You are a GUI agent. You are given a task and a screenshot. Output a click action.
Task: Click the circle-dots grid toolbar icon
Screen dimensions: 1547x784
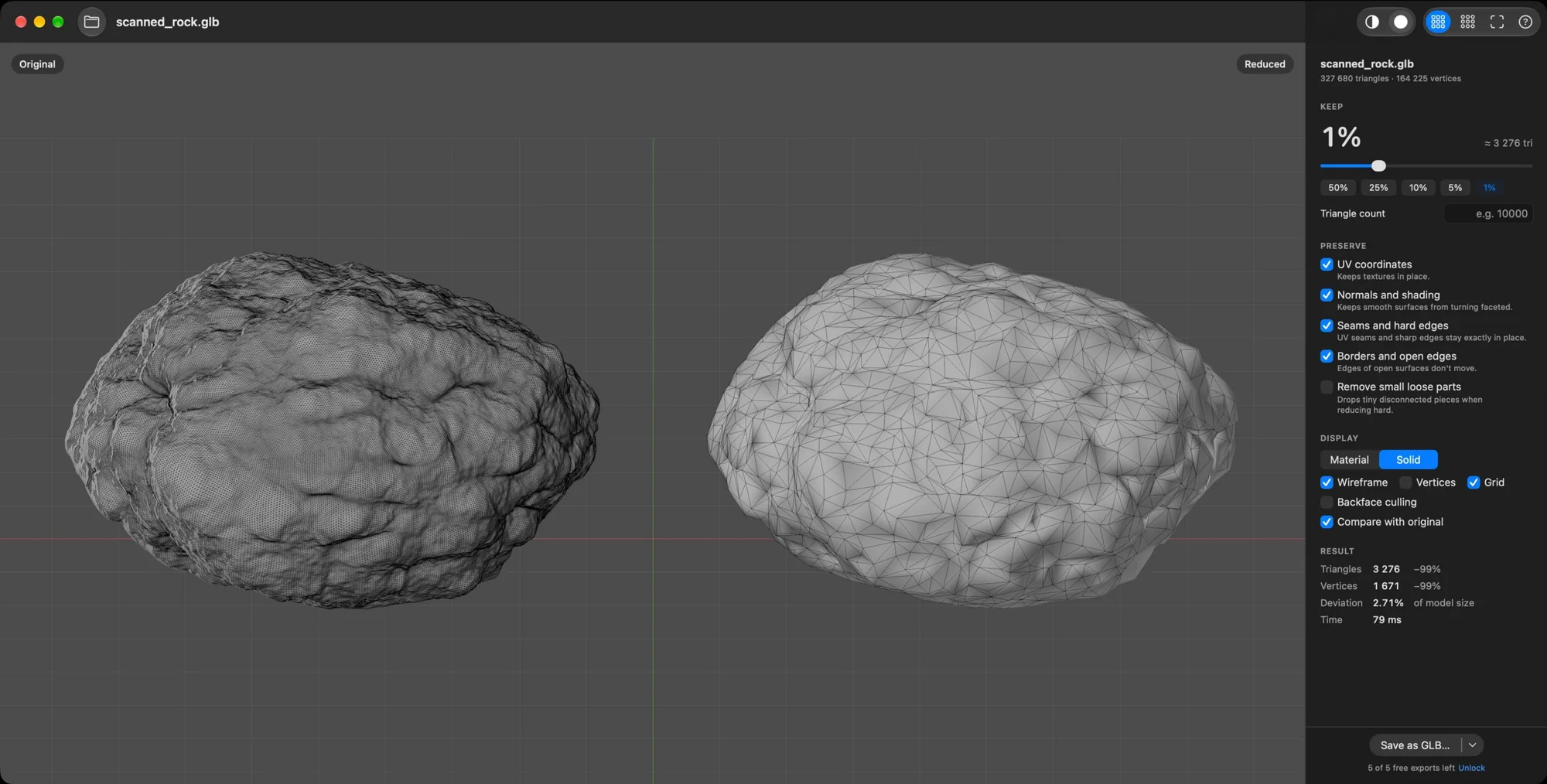(1468, 22)
